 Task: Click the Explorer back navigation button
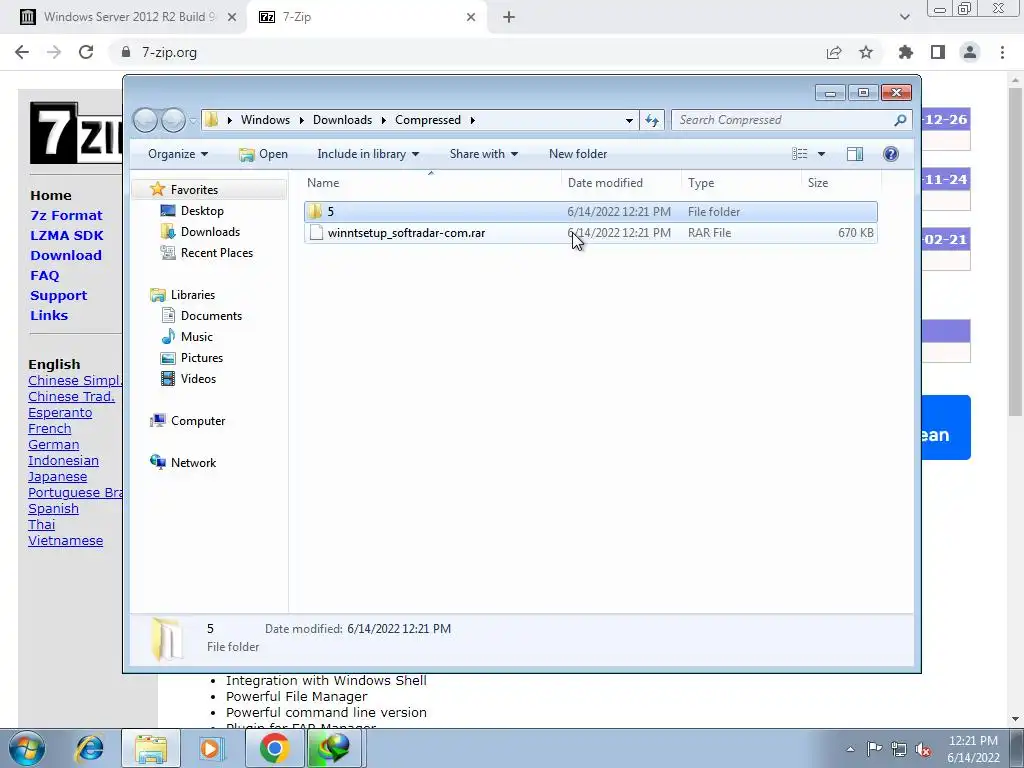pos(145,120)
